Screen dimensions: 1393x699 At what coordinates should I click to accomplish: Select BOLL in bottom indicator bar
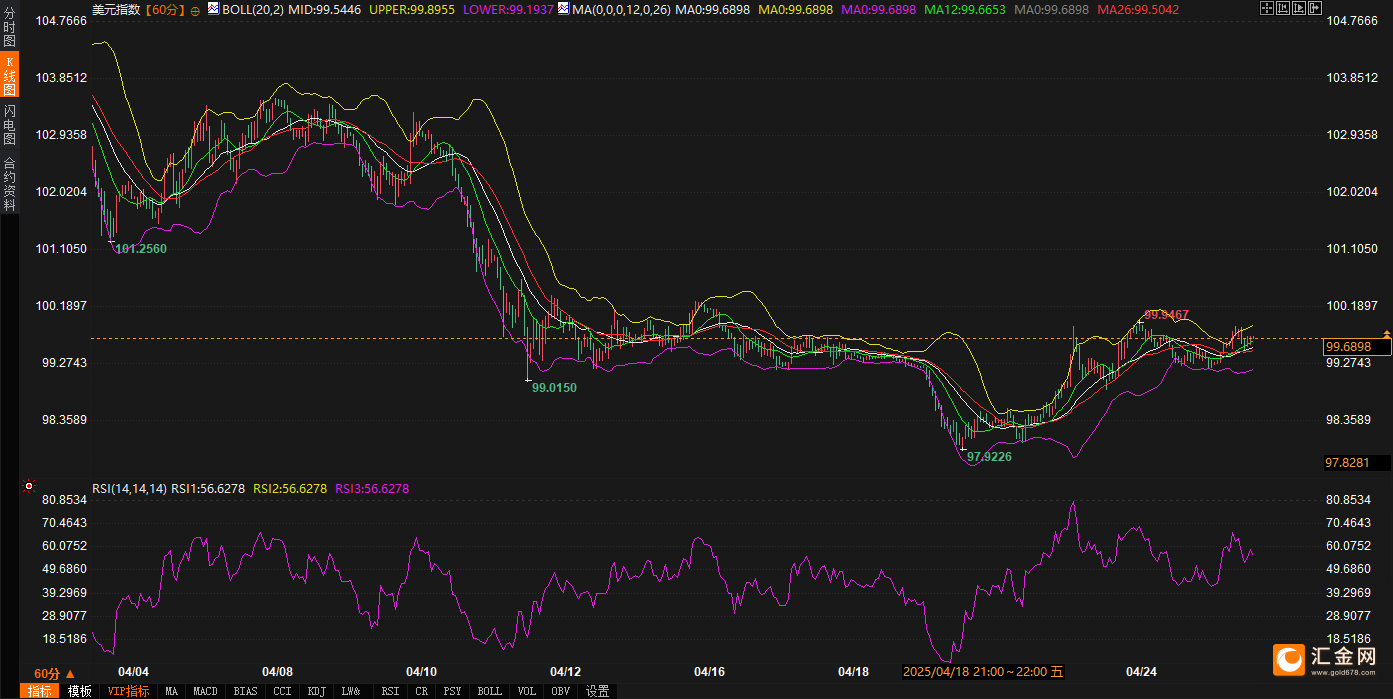click(x=490, y=691)
